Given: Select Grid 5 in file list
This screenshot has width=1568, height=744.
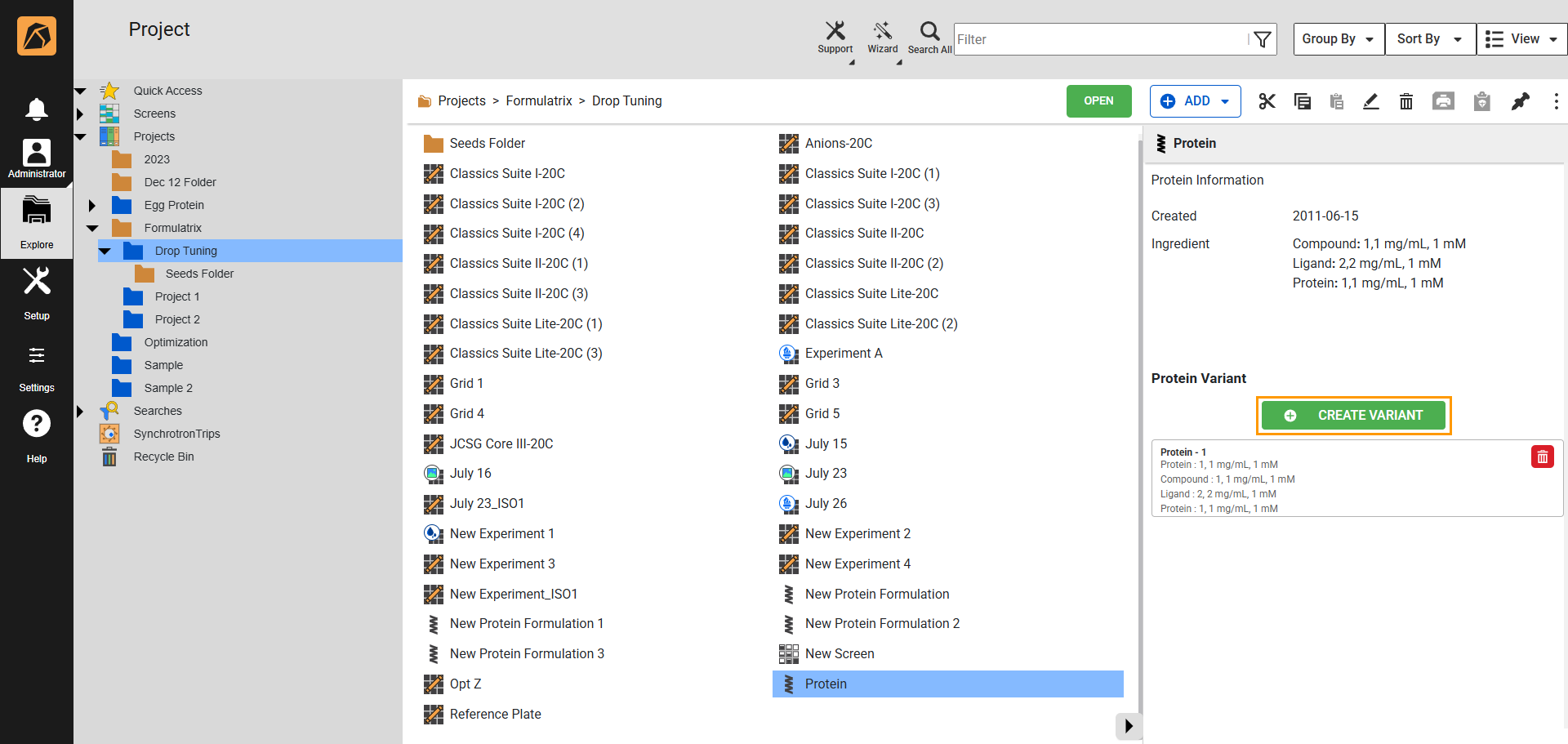Looking at the screenshot, I should (822, 413).
